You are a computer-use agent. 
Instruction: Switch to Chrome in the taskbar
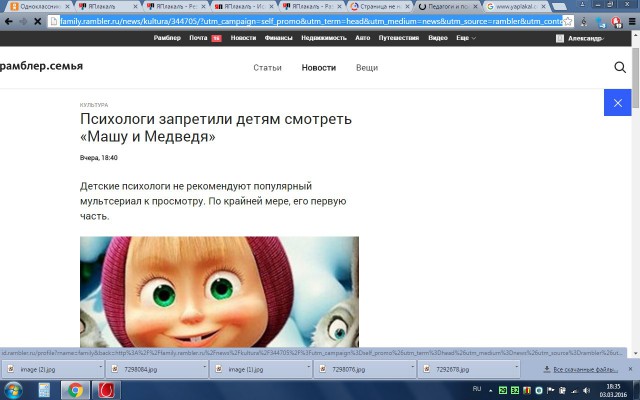[75, 391]
